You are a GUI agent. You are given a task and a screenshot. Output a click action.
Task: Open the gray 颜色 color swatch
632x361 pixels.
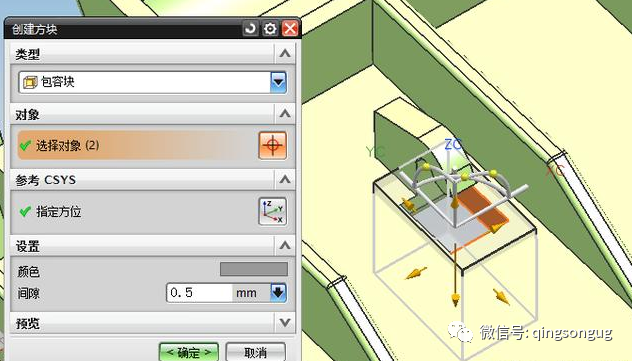254,269
